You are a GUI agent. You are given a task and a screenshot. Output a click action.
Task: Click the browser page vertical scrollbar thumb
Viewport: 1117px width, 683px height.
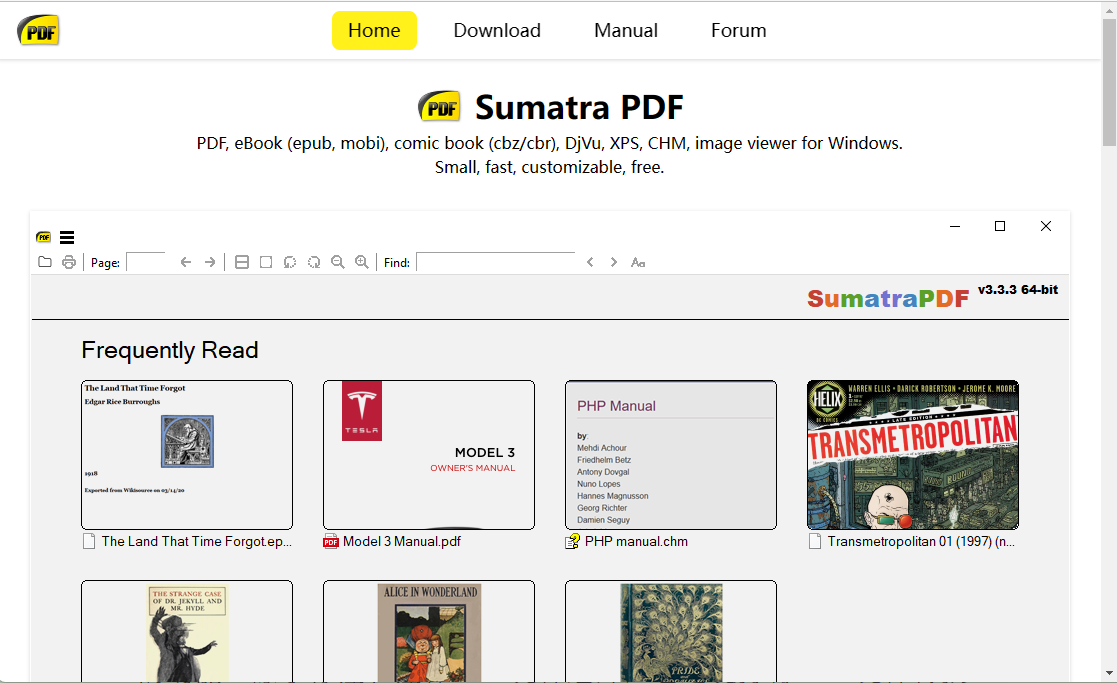(1109, 82)
